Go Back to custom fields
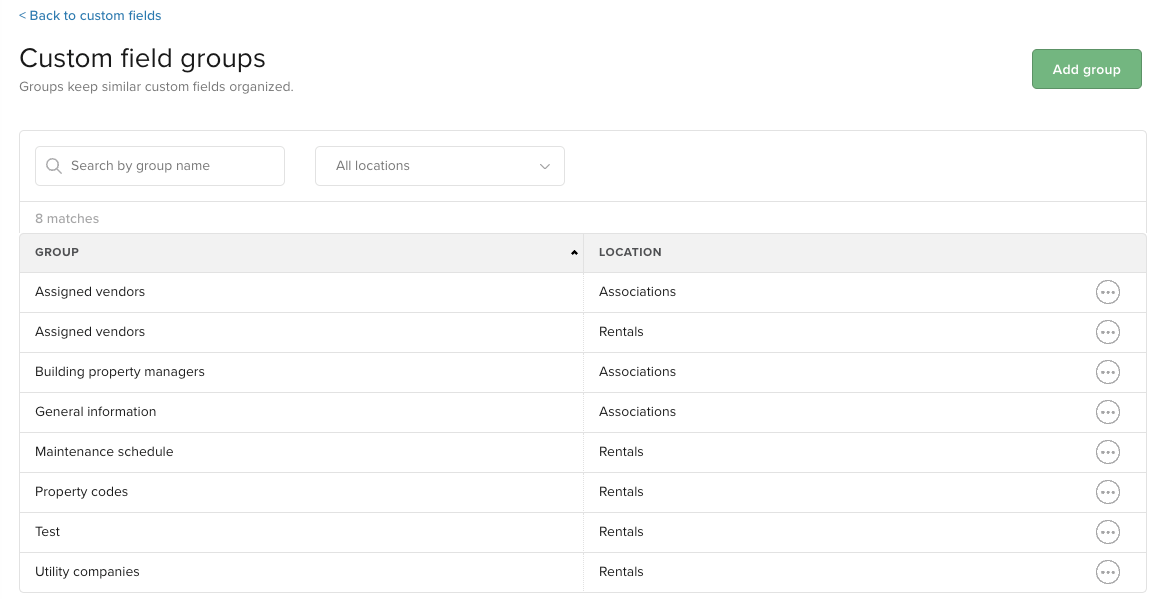 [90, 15]
